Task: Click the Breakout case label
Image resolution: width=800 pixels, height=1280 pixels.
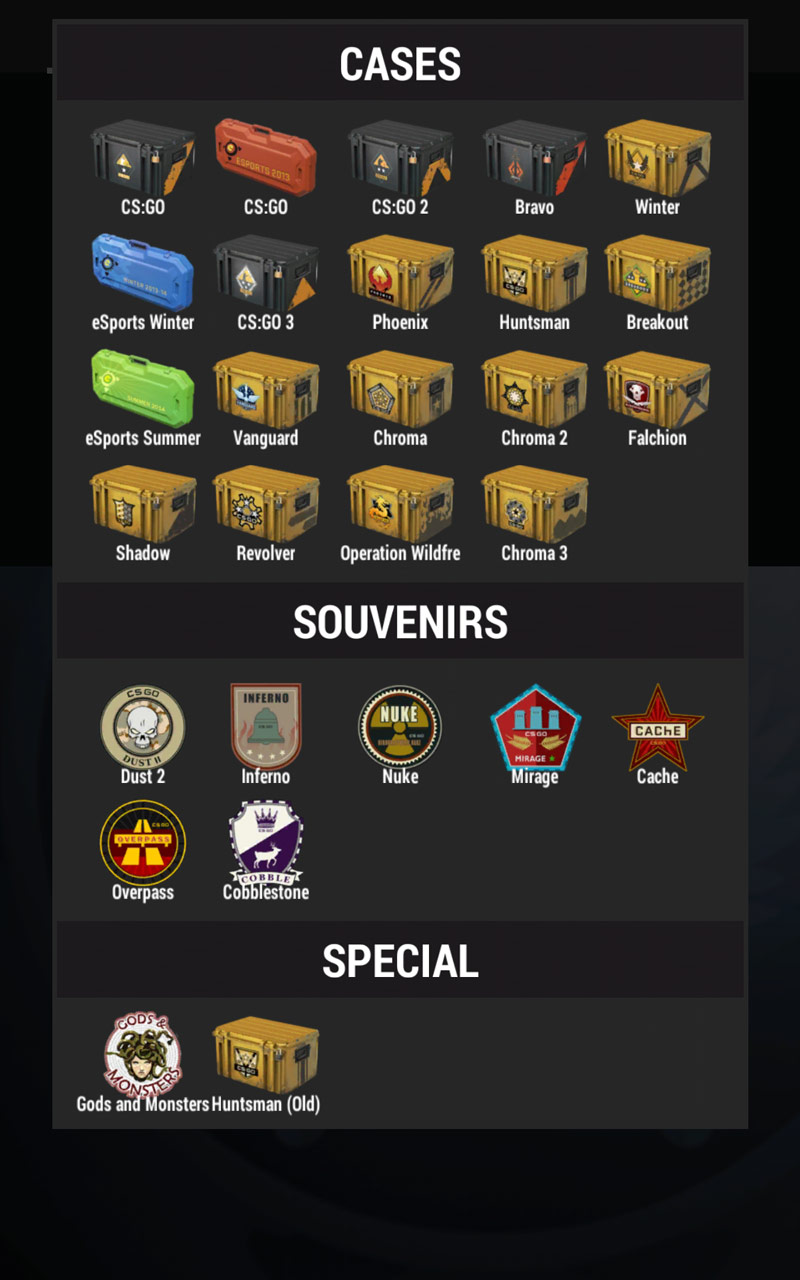Action: [657, 322]
